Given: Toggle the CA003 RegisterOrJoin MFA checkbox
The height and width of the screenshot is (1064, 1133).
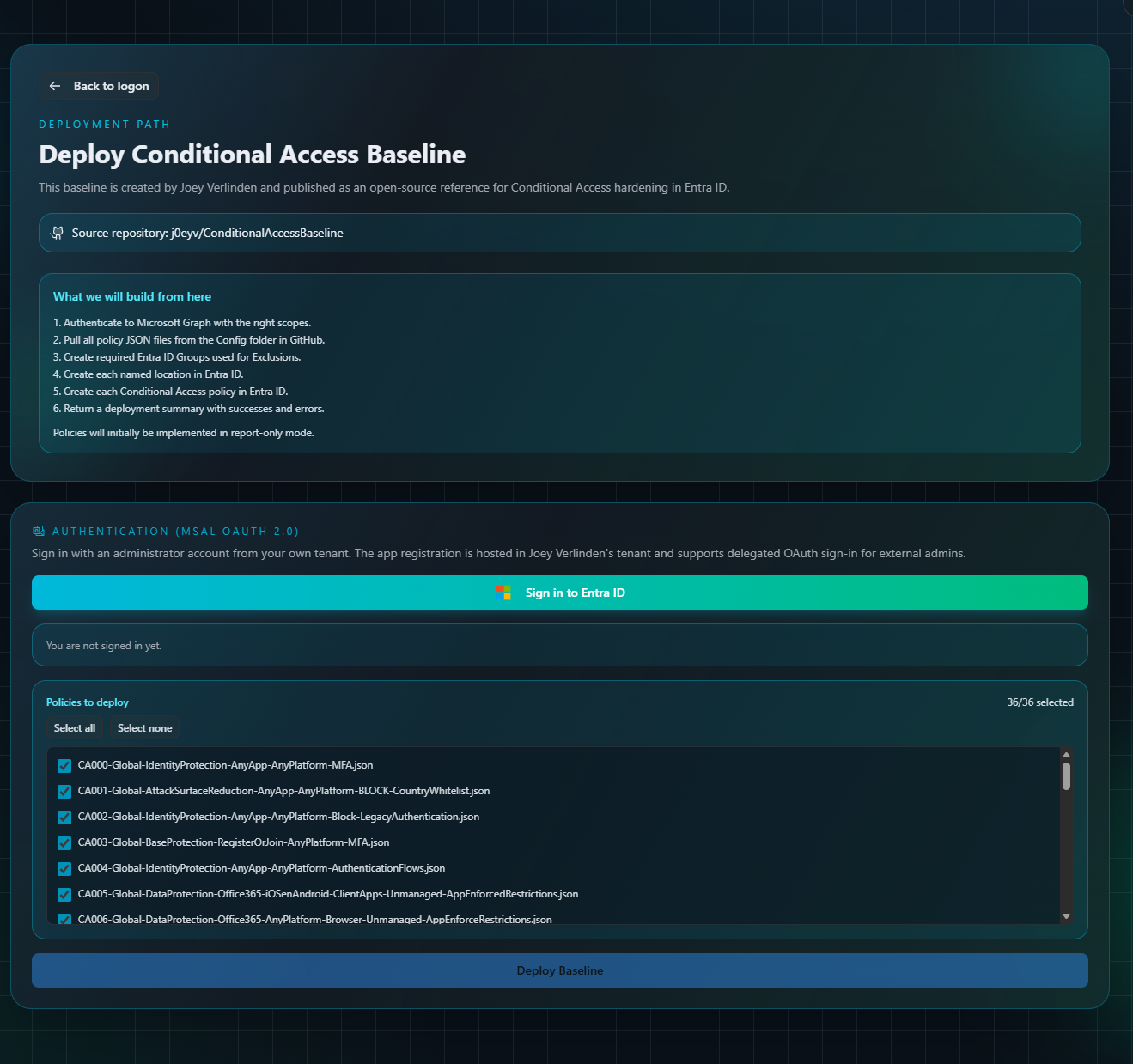Looking at the screenshot, I should pos(64,842).
